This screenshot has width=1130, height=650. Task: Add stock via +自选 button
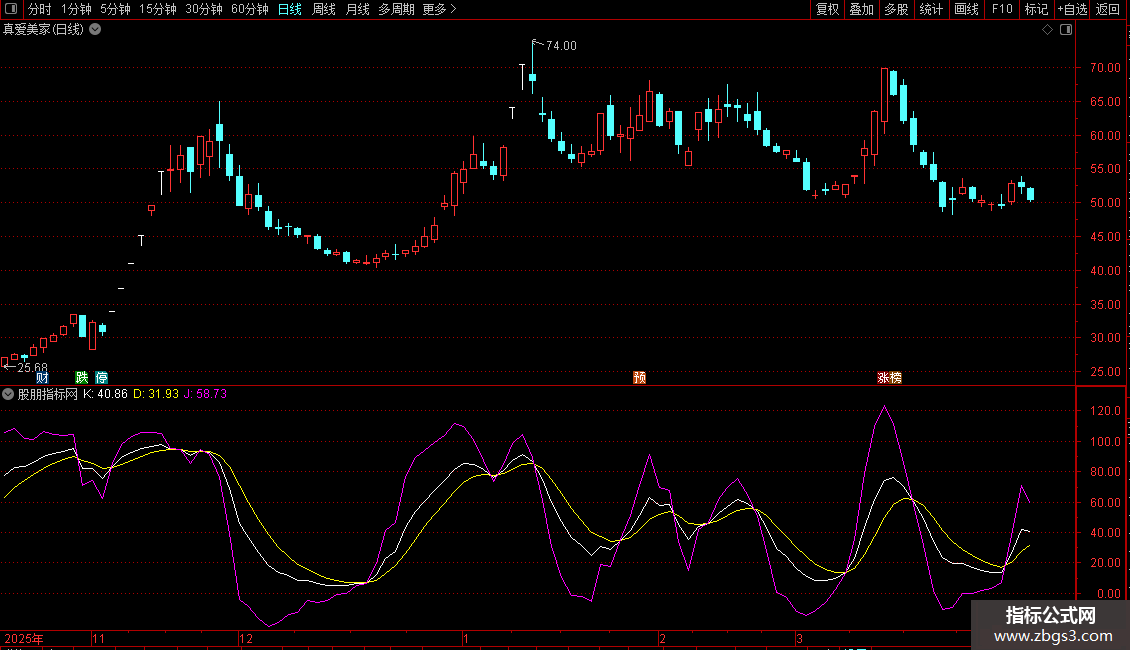tap(1072, 9)
